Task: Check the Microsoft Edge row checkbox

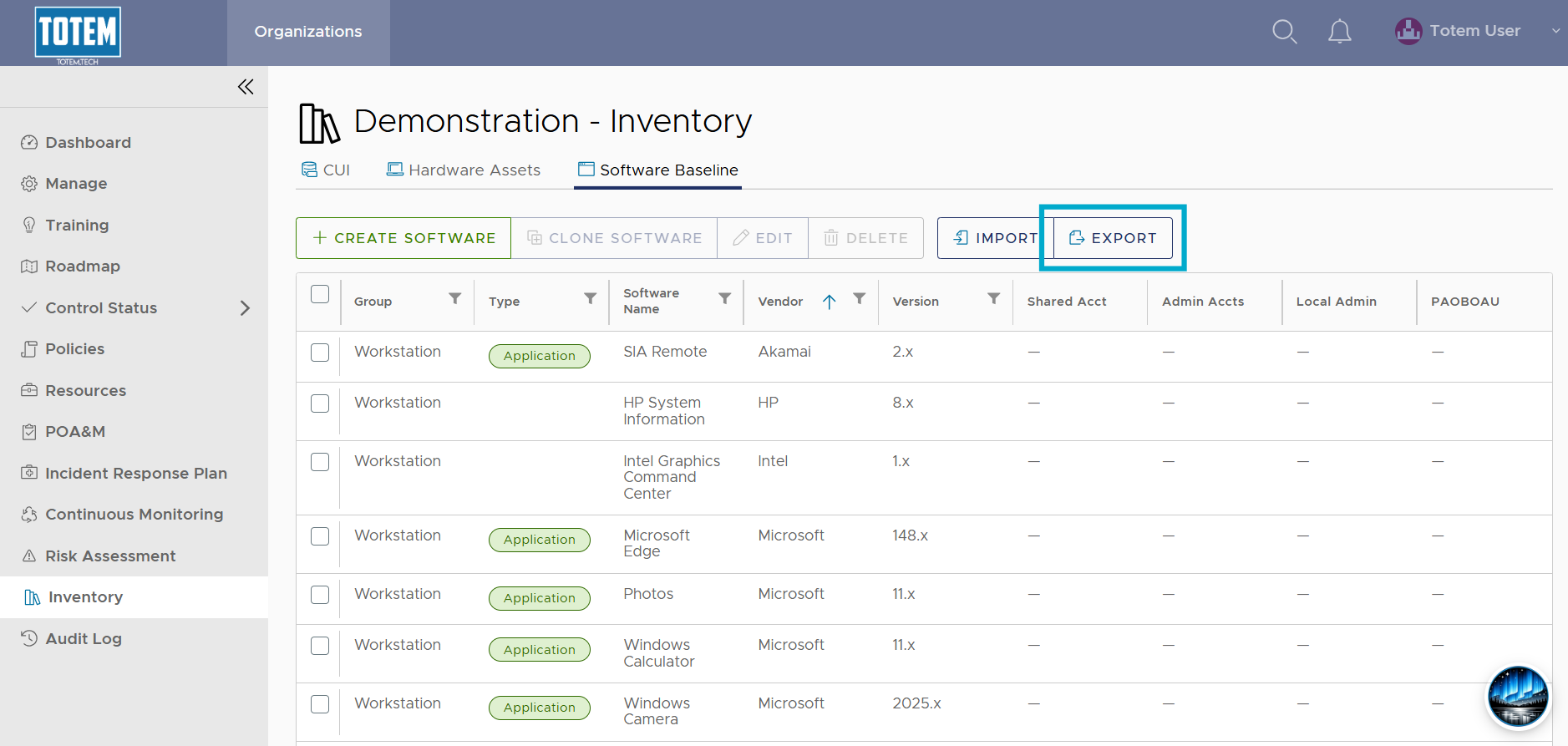Action: (x=320, y=536)
